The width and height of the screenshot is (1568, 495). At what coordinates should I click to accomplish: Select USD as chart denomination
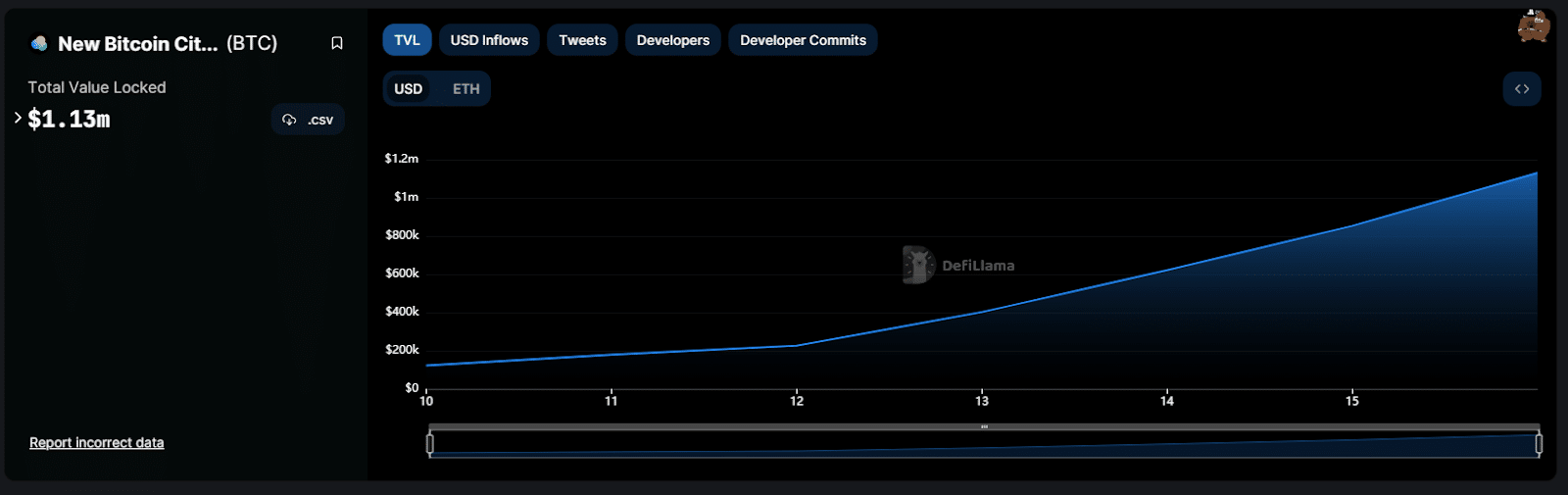(408, 89)
